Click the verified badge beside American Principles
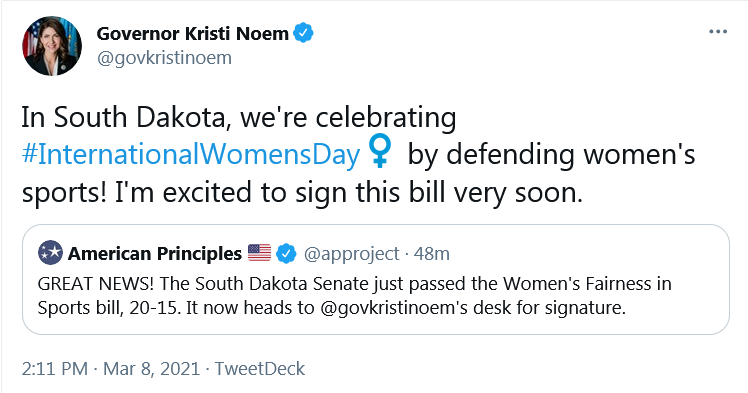 (287, 253)
